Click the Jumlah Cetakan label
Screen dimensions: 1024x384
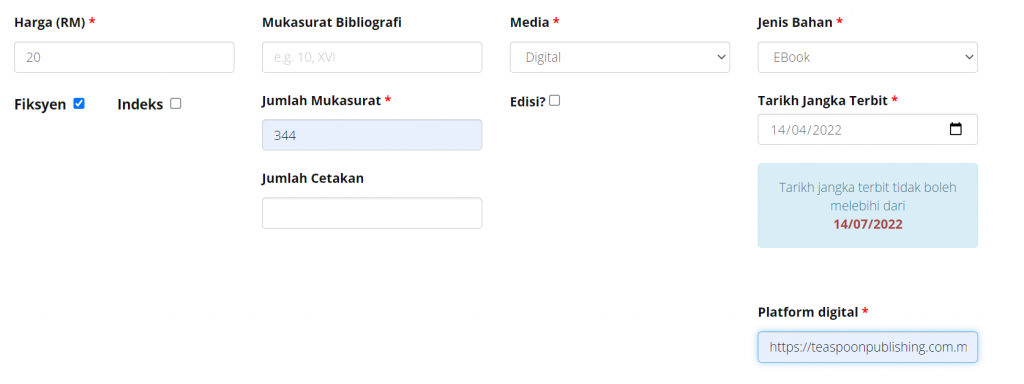coord(313,178)
